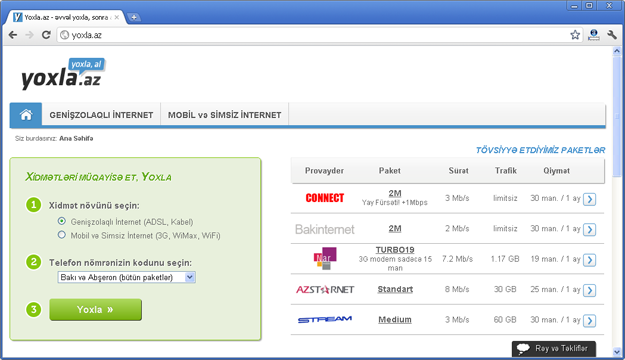Screen dimensions: 625x360
Task: Click the green Yoxla button
Action: pos(95,310)
